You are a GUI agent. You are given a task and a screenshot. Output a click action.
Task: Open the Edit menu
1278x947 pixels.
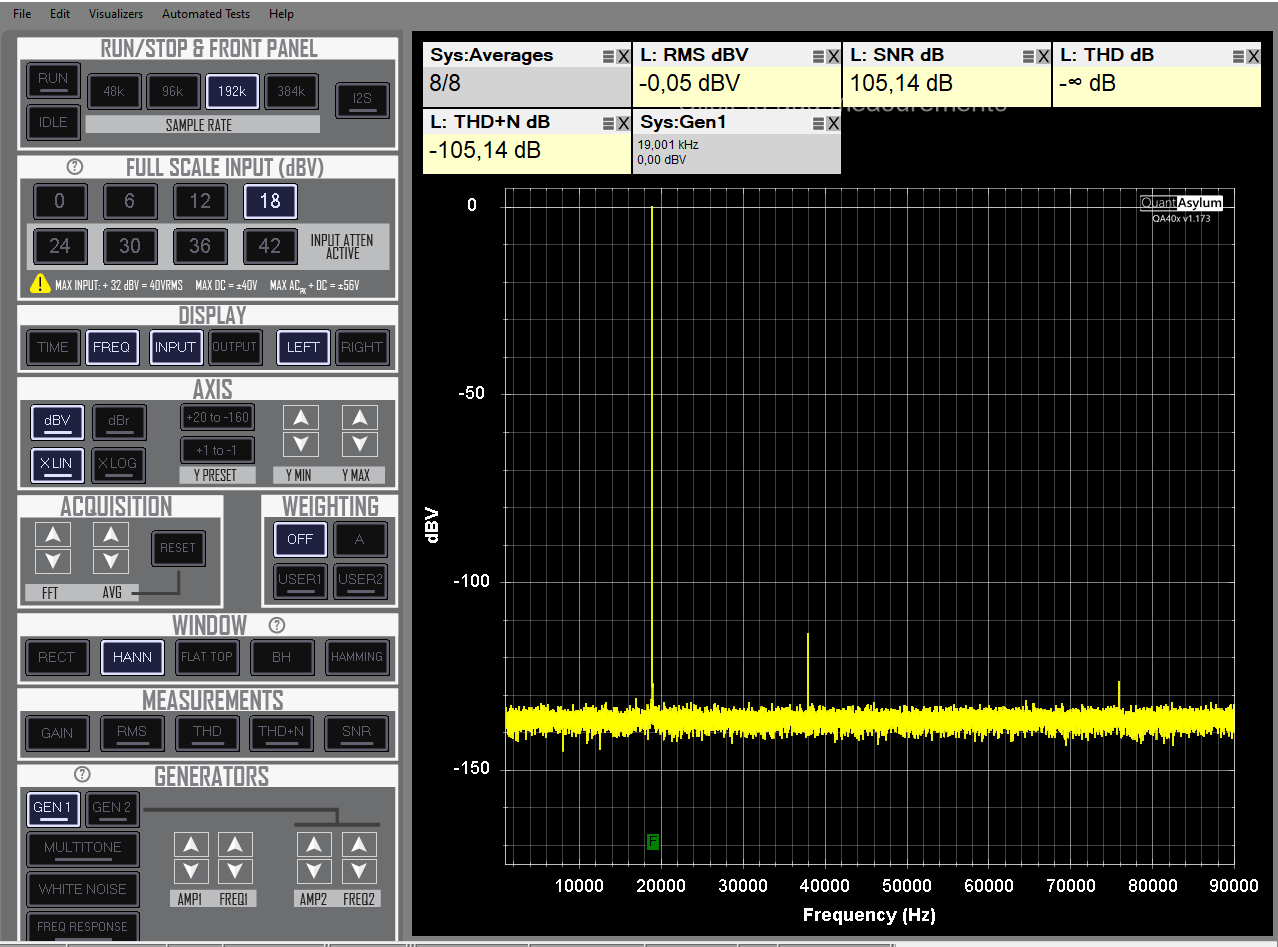pos(60,14)
